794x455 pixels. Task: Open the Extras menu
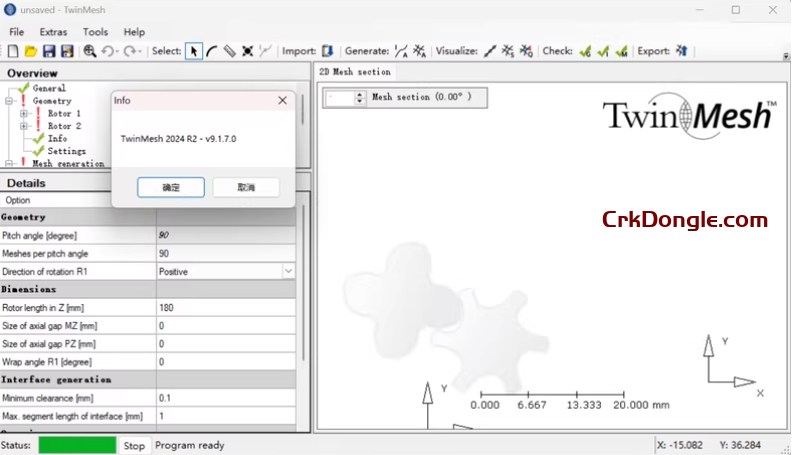[53, 32]
